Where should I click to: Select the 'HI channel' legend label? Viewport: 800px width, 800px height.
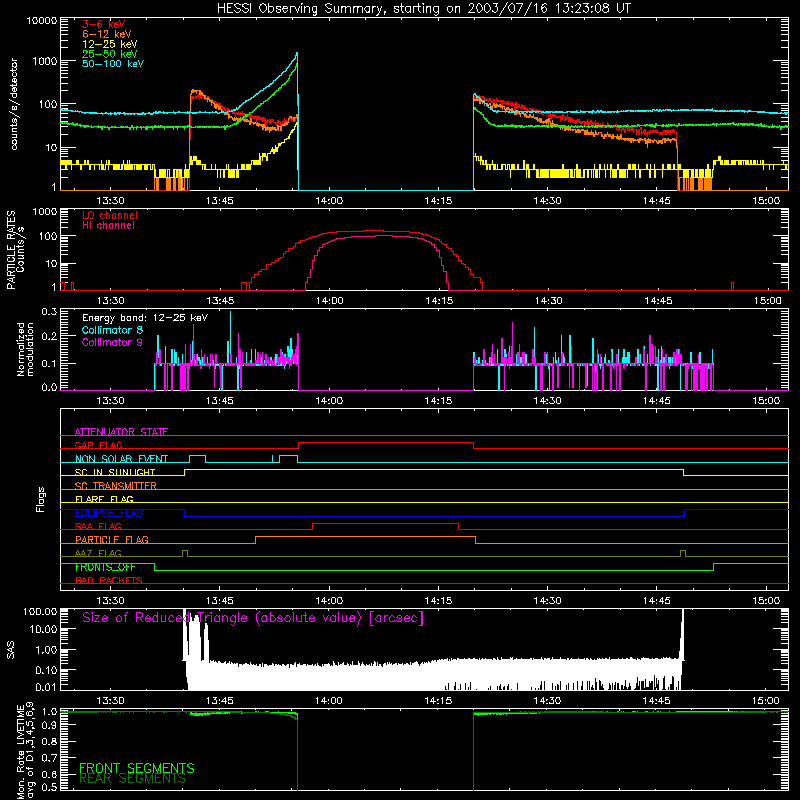[109, 226]
